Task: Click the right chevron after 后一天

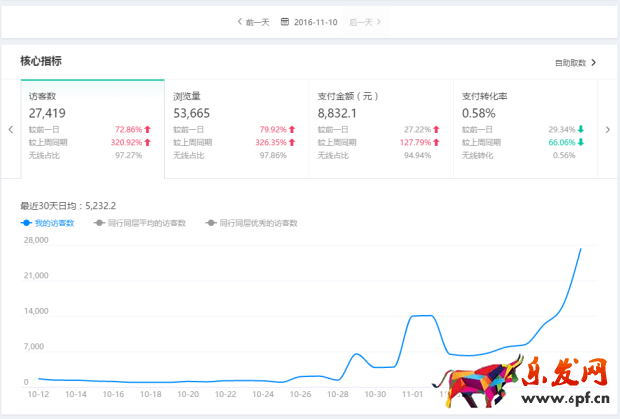Action: tap(379, 21)
